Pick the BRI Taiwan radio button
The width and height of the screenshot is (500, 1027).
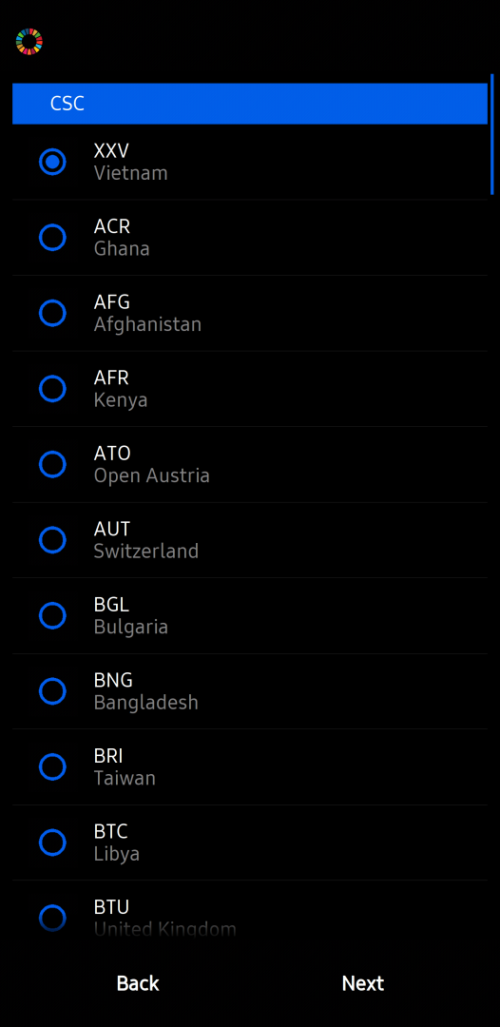tap(52, 767)
